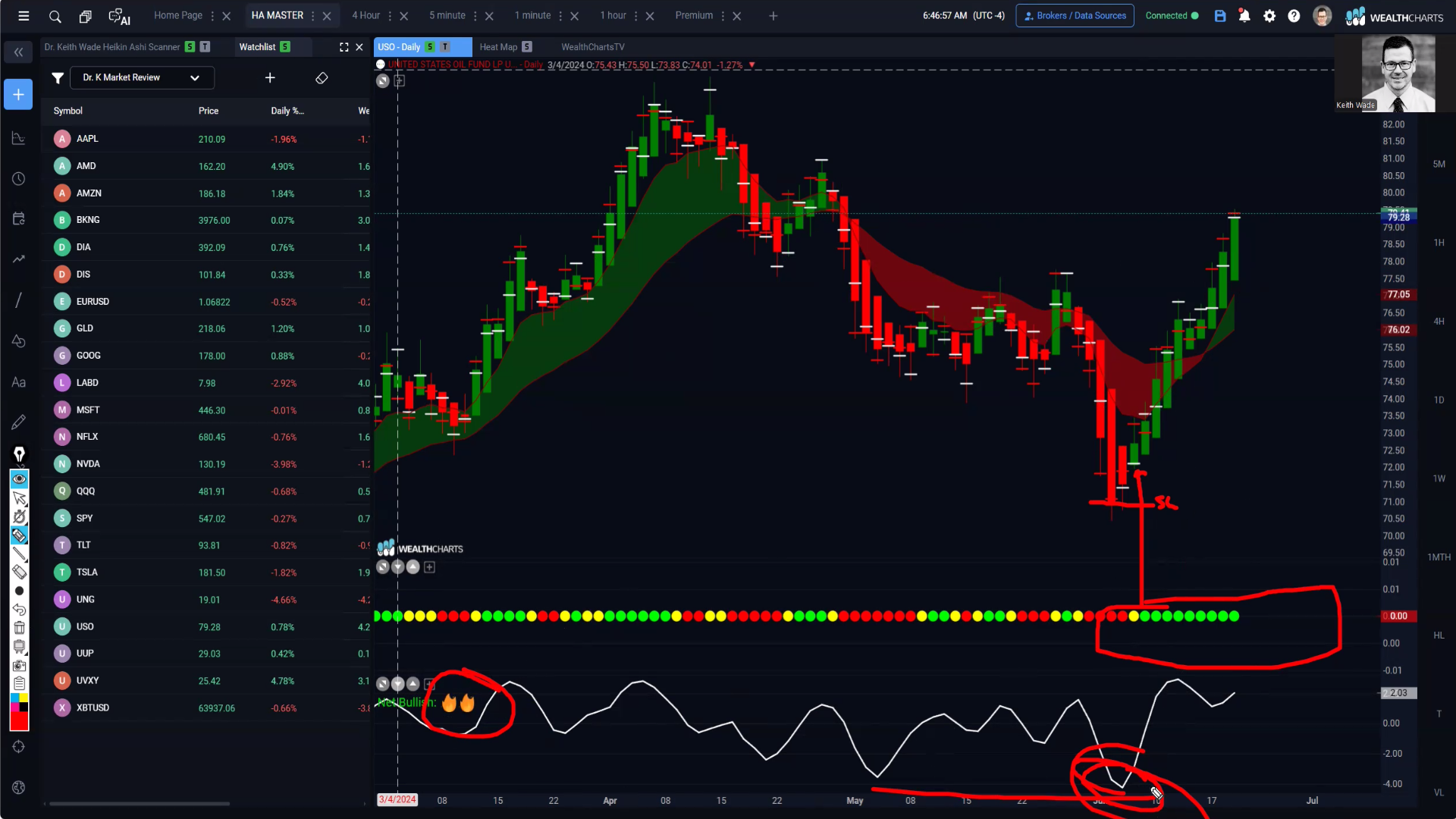Toggle T badge on USO Daily tab
The image size is (1456, 819).
(445, 47)
